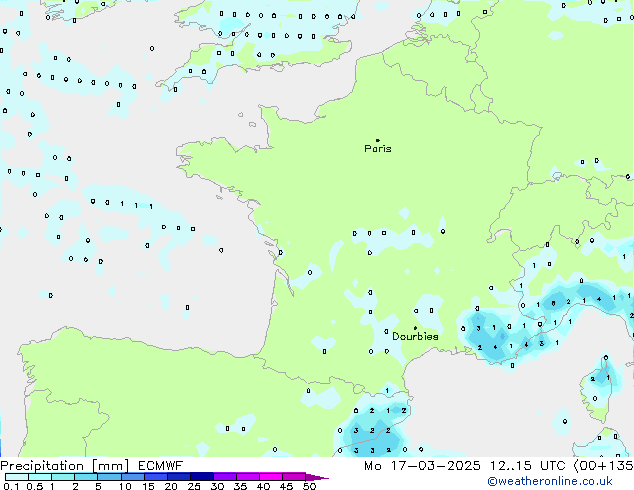
Task: Click the 2–5 mm legend color swatch
Action: (x=86, y=477)
